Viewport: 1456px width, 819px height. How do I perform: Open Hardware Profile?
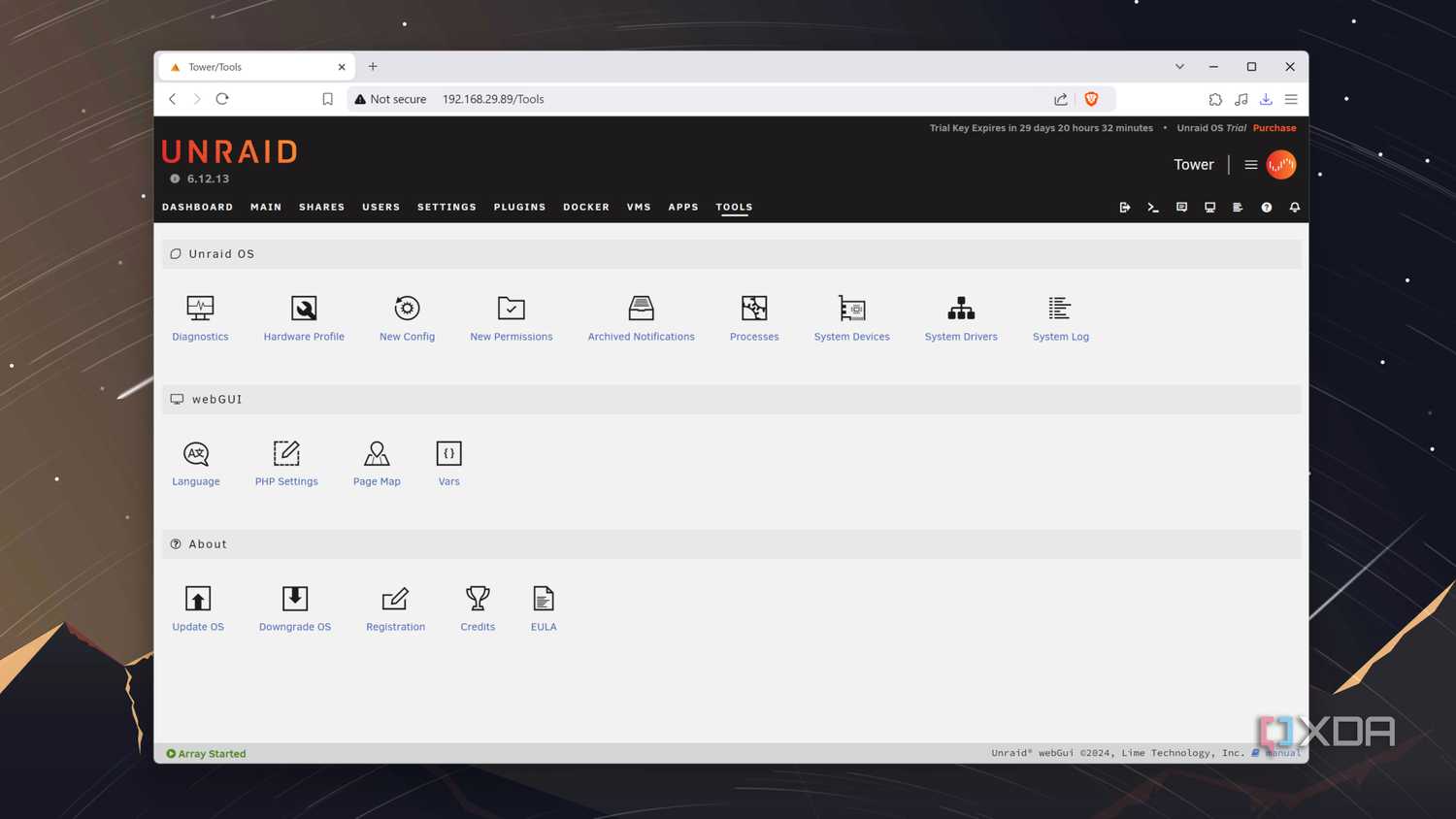click(x=304, y=318)
